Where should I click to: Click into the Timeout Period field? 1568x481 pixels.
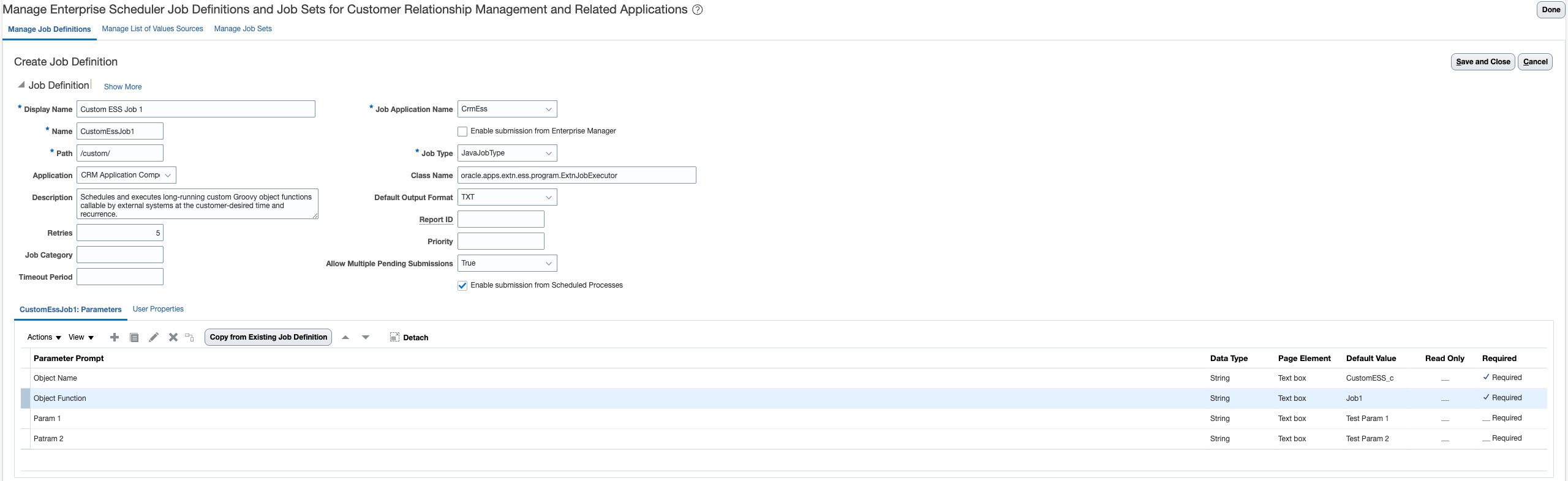point(120,277)
